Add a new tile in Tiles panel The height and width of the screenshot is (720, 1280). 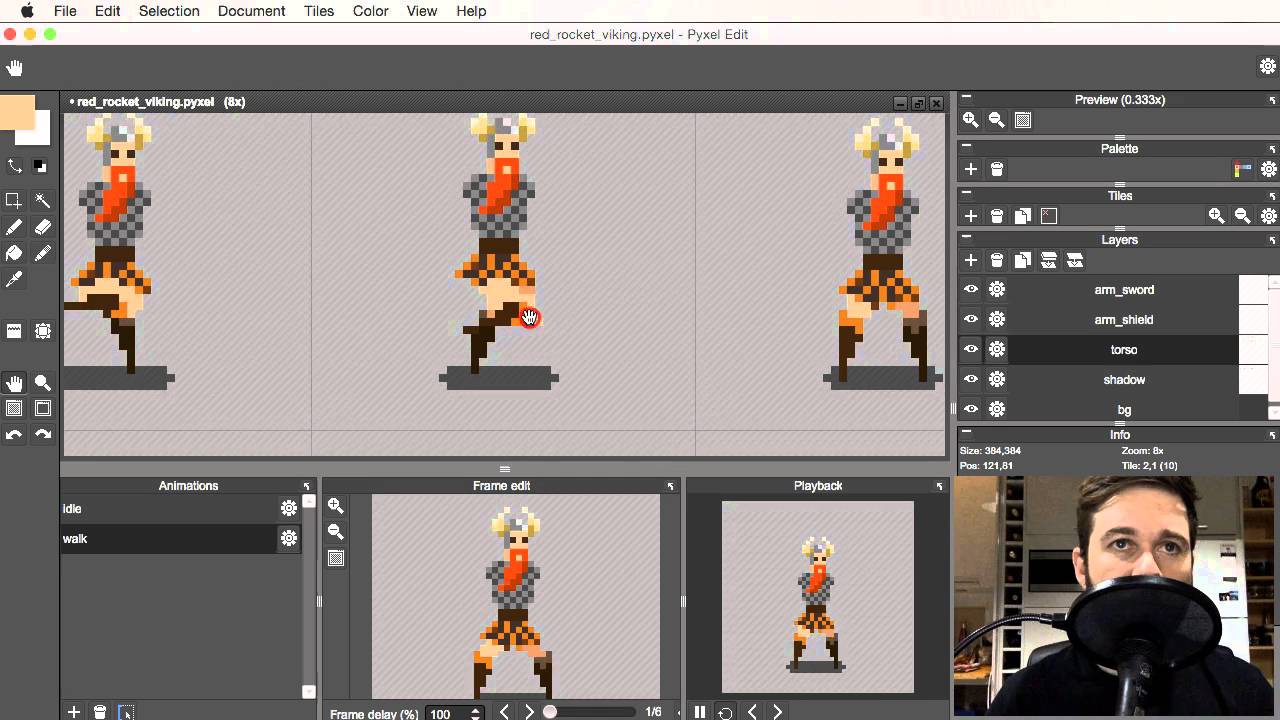point(970,216)
